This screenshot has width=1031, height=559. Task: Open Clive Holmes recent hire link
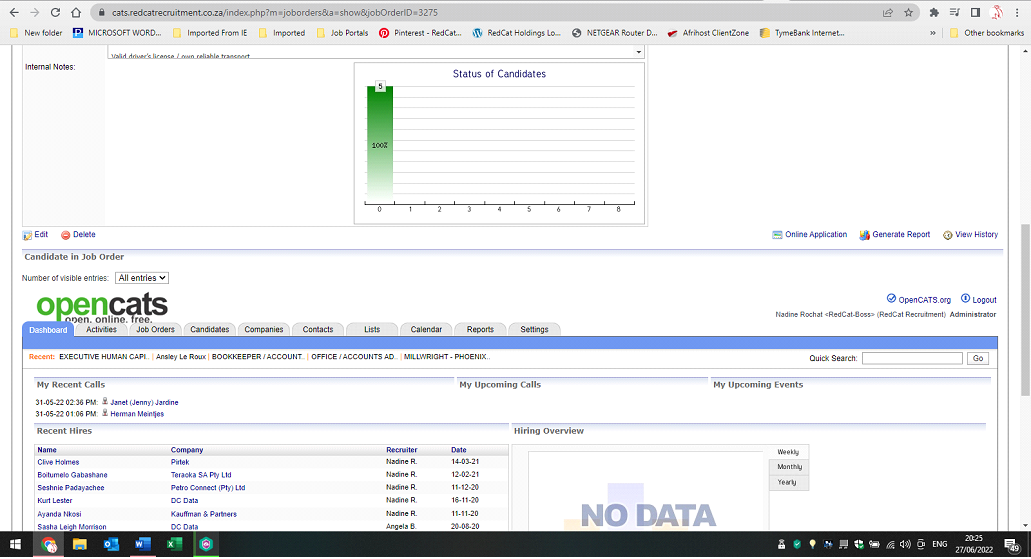[58, 463]
